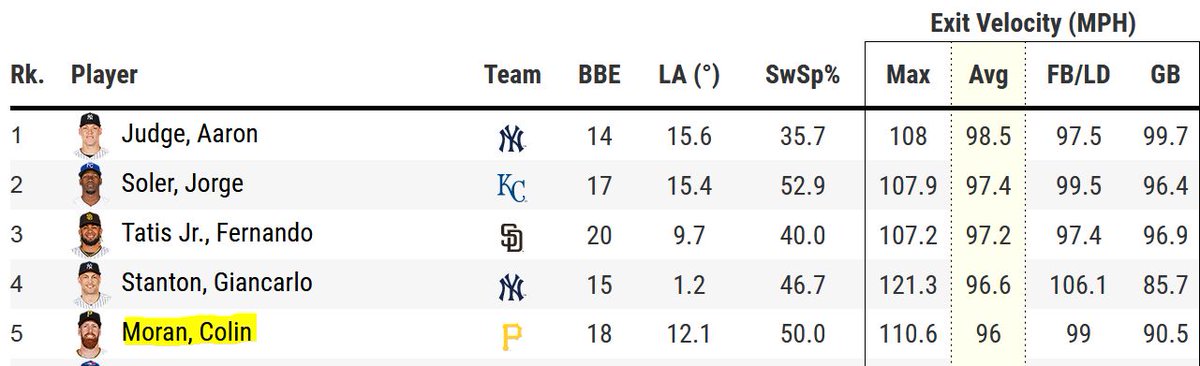This screenshot has height=366, width=1200.
Task: Sort by the BBE column header
Action: pyautogui.click(x=599, y=75)
